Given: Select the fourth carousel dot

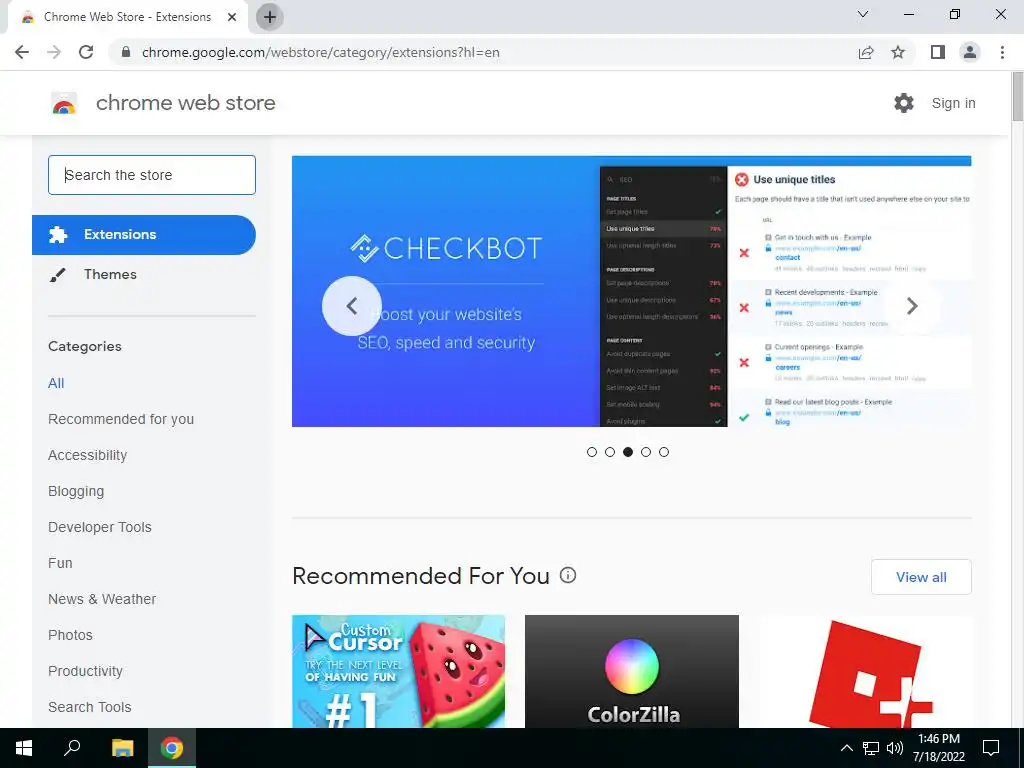Looking at the screenshot, I should [x=646, y=452].
